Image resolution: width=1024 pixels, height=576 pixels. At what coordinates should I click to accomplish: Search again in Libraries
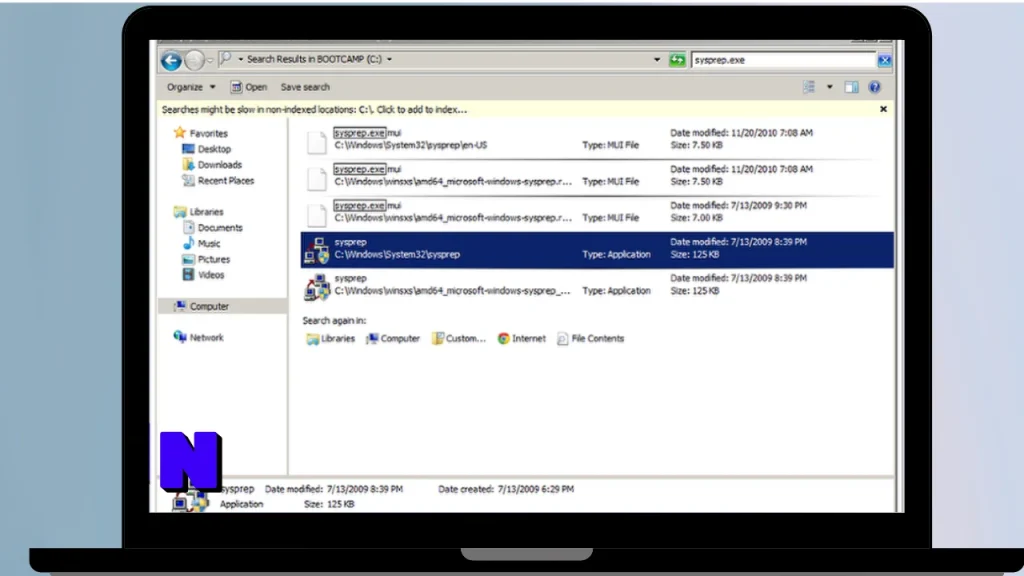click(330, 338)
